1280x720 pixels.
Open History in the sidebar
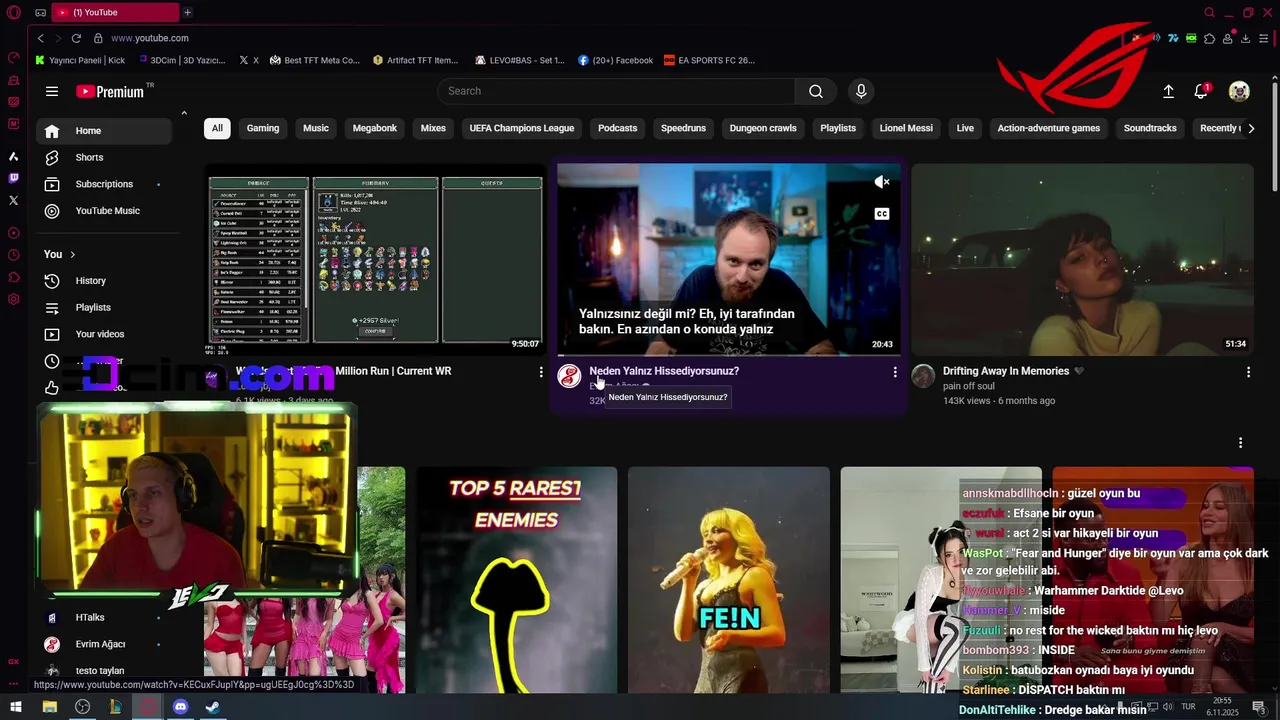tap(104, 281)
